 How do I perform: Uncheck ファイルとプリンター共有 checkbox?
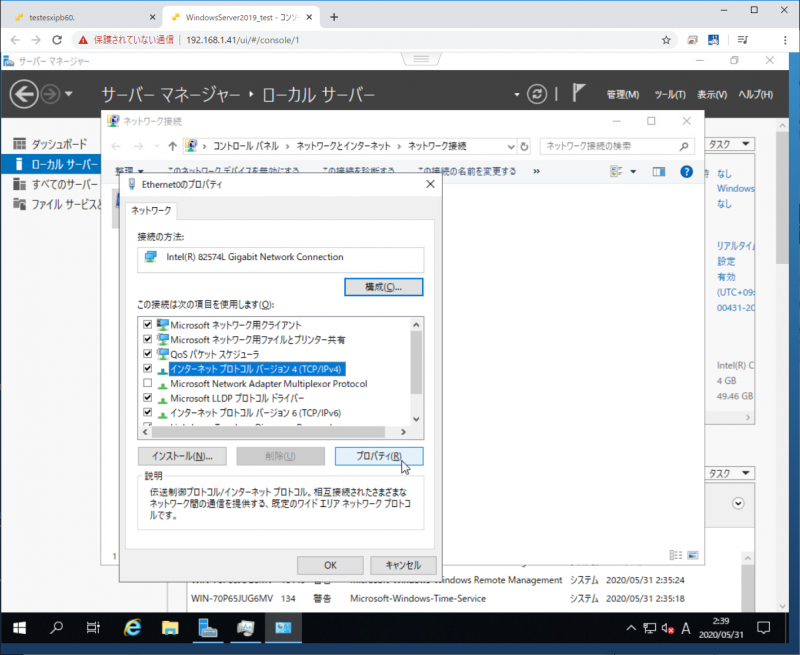click(x=147, y=339)
